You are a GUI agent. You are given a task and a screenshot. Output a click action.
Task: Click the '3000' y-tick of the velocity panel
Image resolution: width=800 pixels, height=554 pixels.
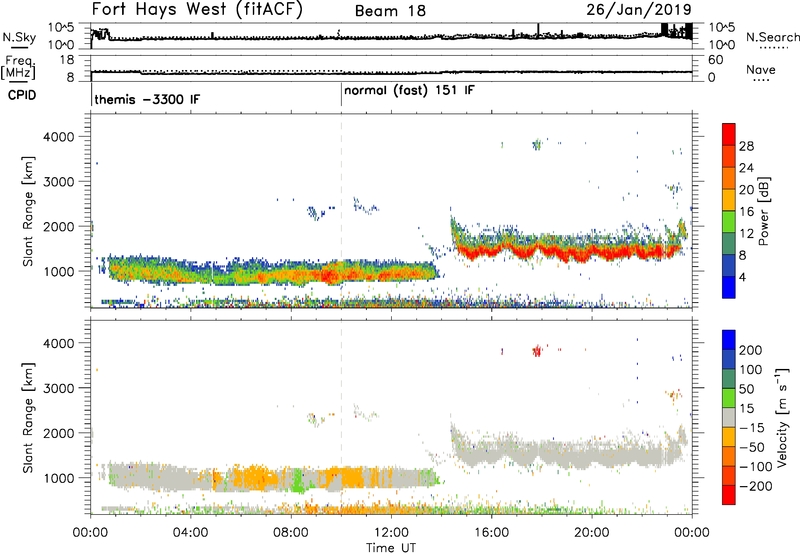pyautogui.click(x=58, y=388)
